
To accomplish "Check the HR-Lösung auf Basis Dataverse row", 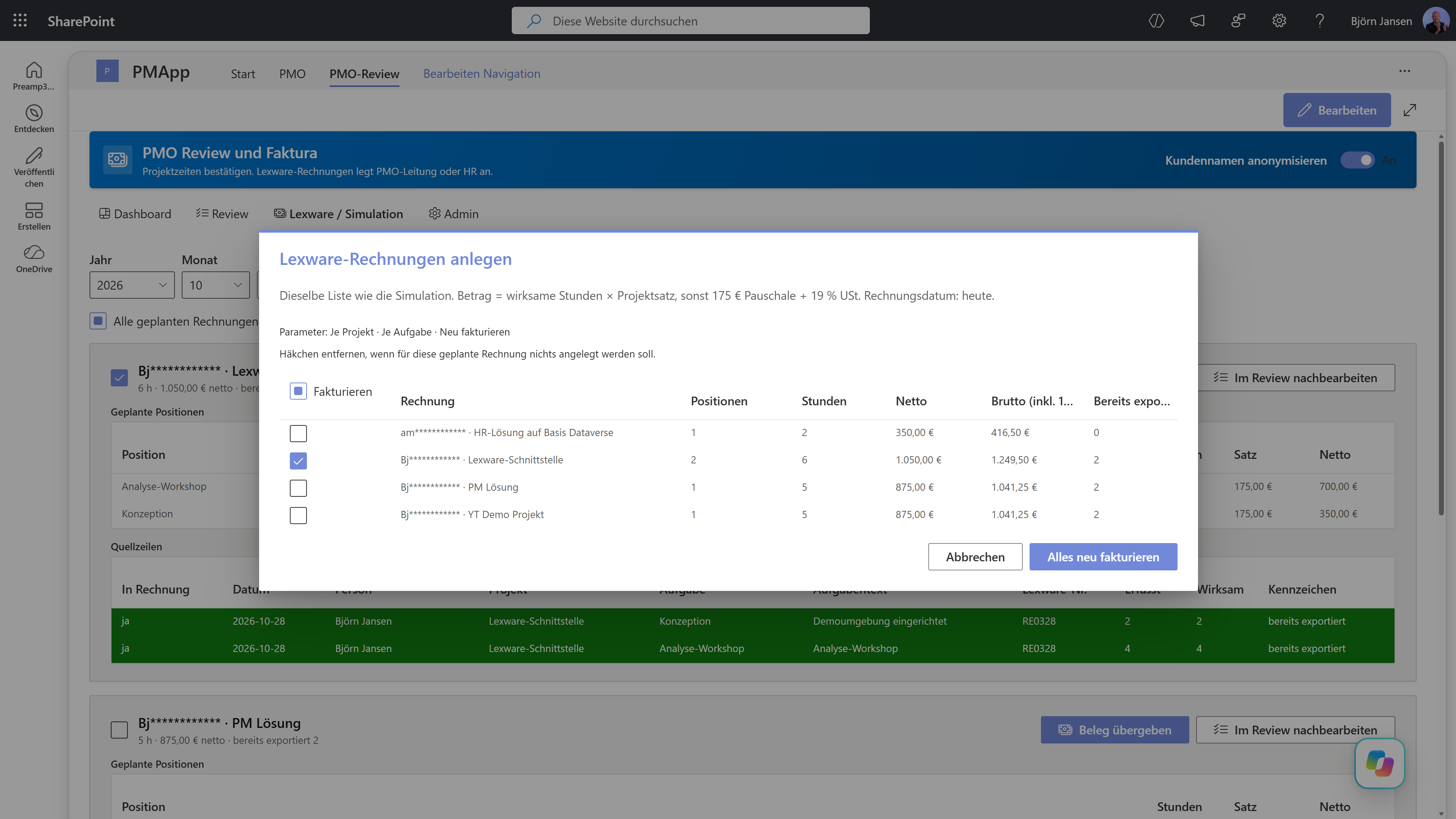I will click(298, 433).
